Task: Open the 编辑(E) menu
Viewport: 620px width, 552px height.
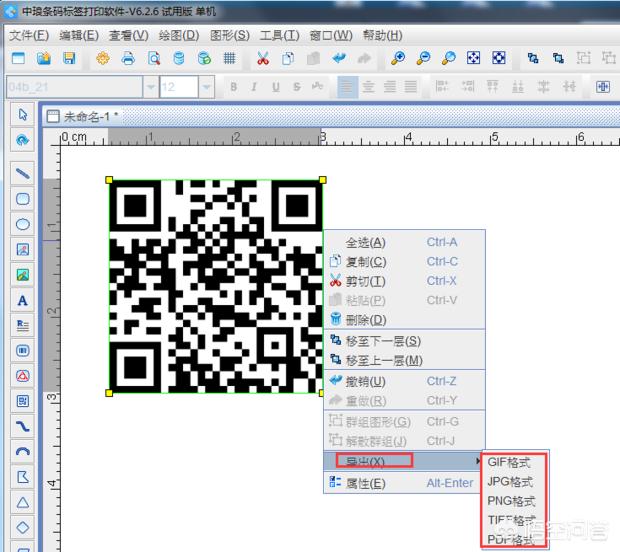Action: coord(79,36)
